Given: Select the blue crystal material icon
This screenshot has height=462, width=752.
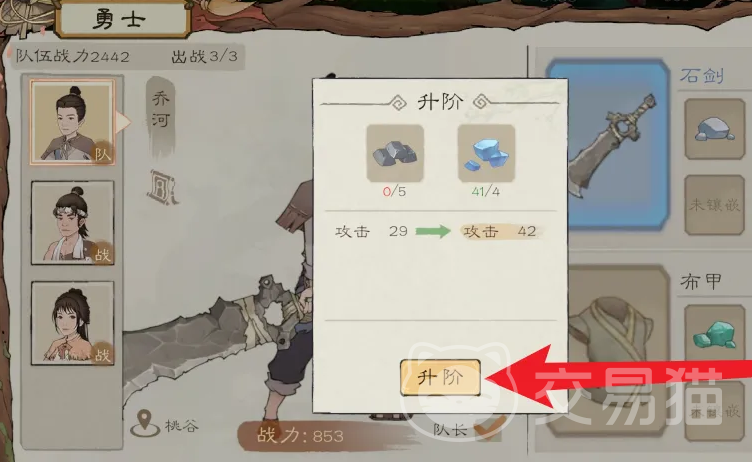Looking at the screenshot, I should click(486, 153).
